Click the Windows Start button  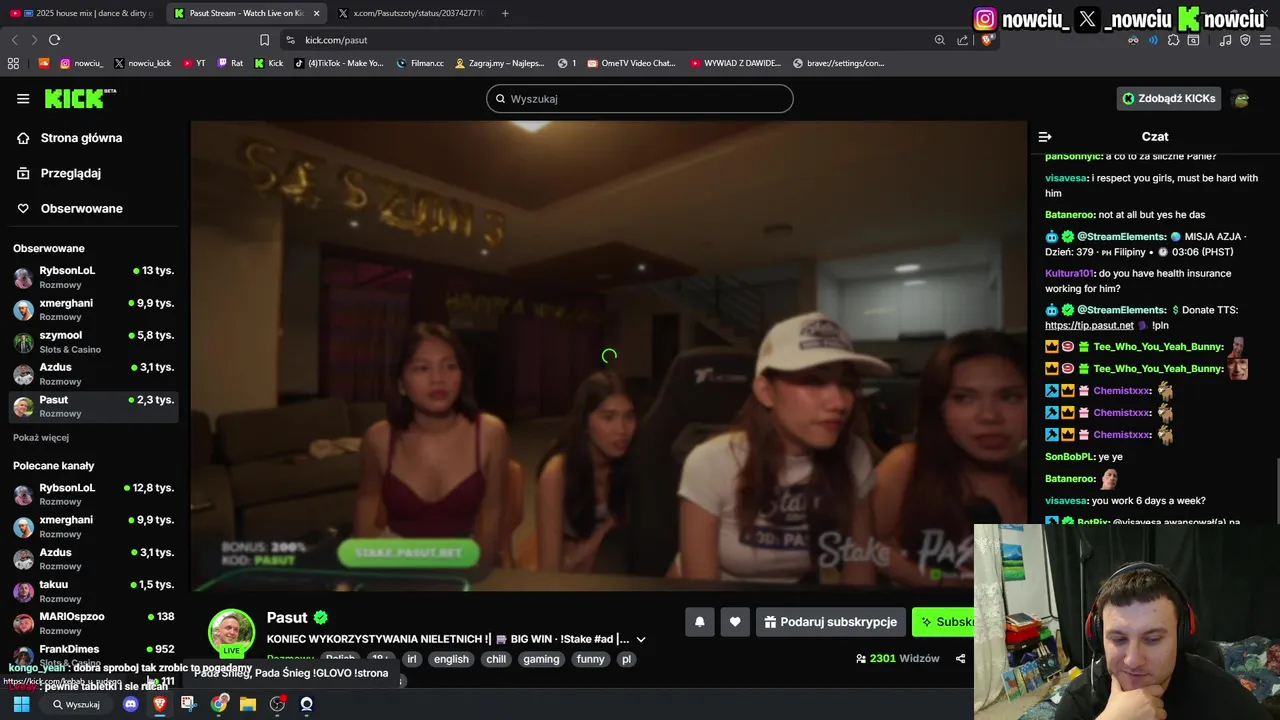point(21,704)
